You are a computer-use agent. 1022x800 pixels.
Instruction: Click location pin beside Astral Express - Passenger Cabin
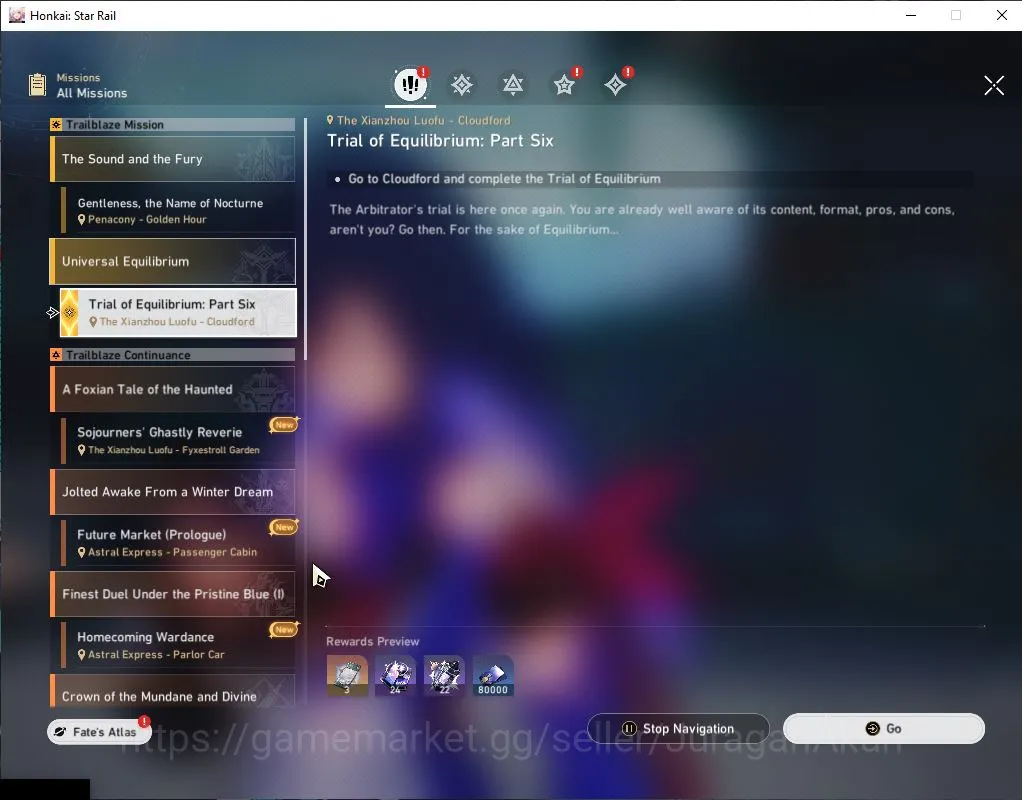[81, 552]
